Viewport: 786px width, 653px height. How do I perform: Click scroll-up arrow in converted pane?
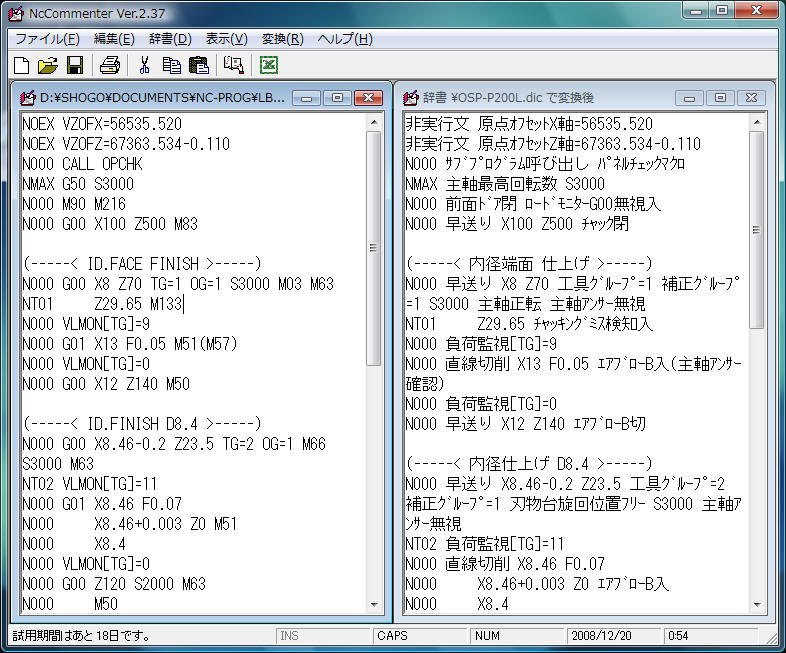click(757, 122)
